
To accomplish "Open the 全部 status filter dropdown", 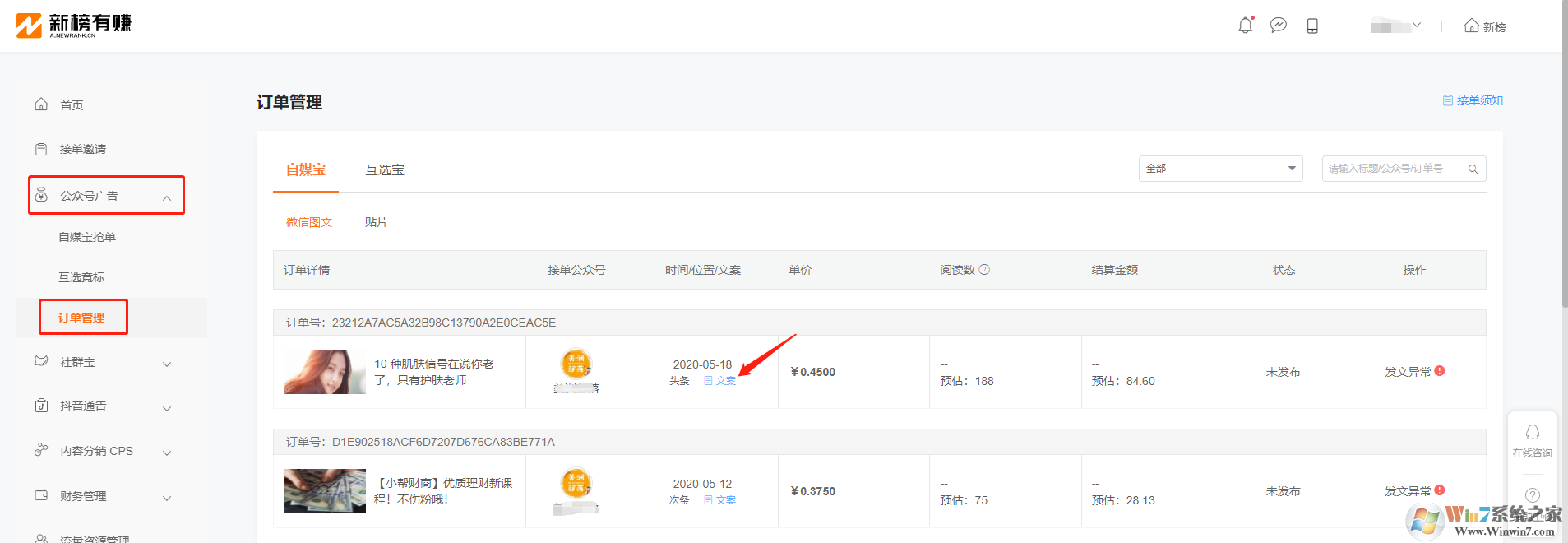I will pyautogui.click(x=1220, y=169).
